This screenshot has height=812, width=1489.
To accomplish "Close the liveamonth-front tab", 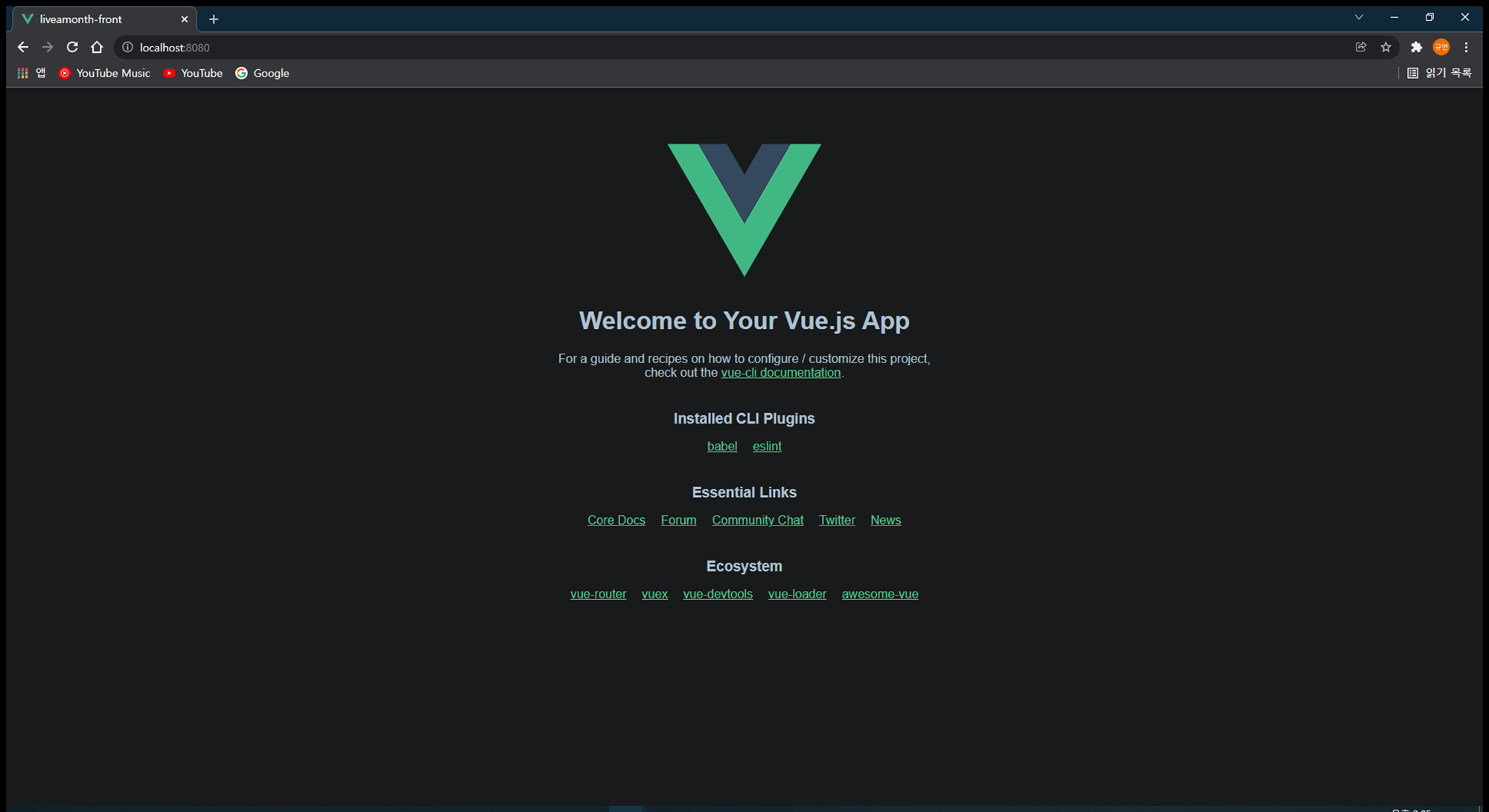I will pyautogui.click(x=185, y=19).
